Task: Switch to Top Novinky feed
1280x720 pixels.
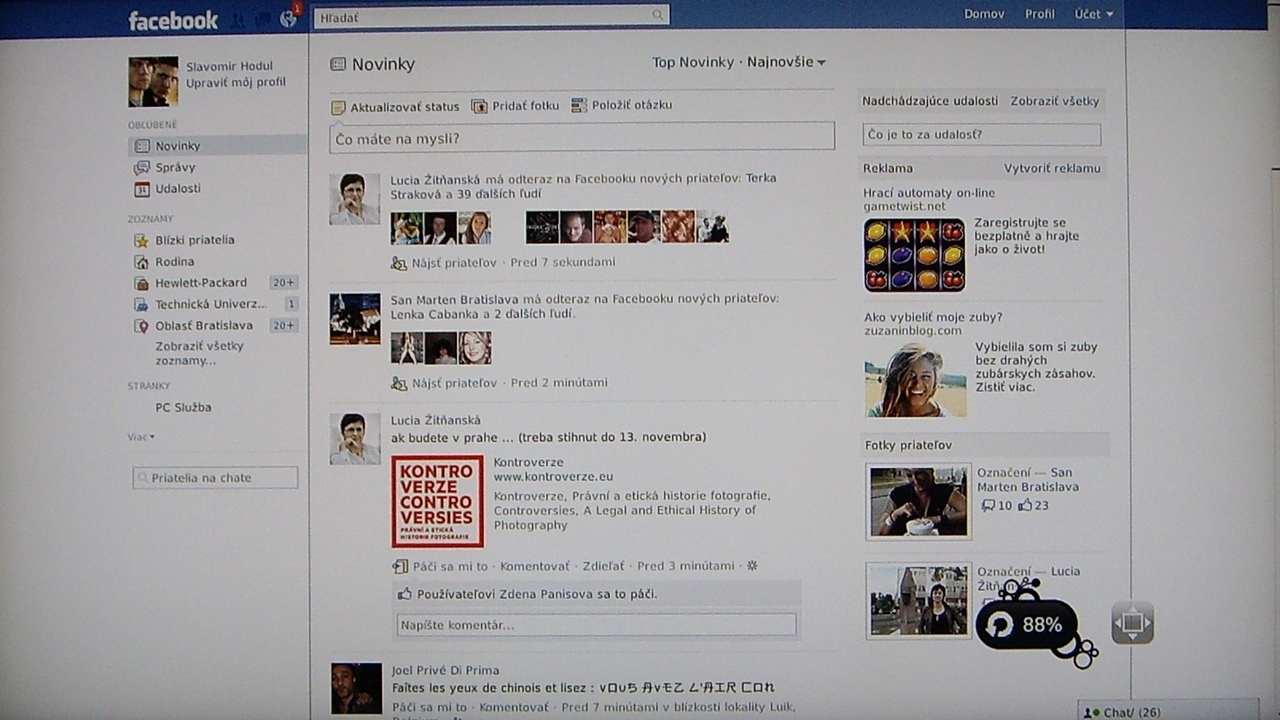Action: (x=693, y=62)
